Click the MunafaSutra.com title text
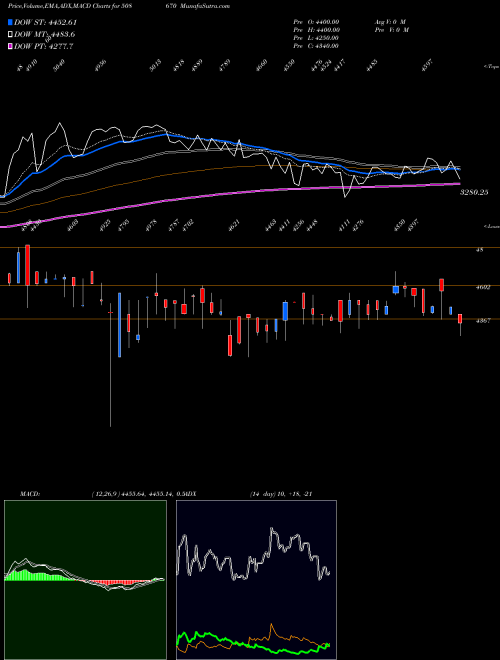500x660 pixels. point(207,6)
